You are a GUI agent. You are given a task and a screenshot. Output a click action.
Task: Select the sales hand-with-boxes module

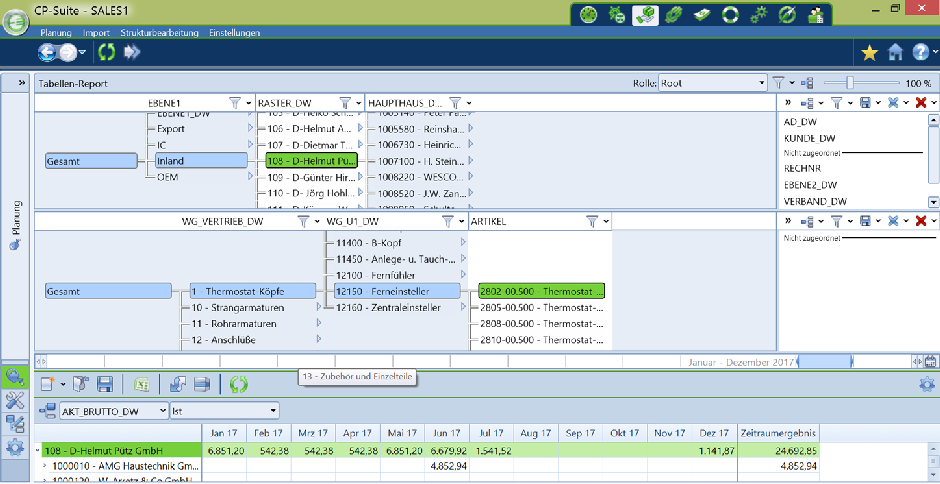(x=645, y=16)
